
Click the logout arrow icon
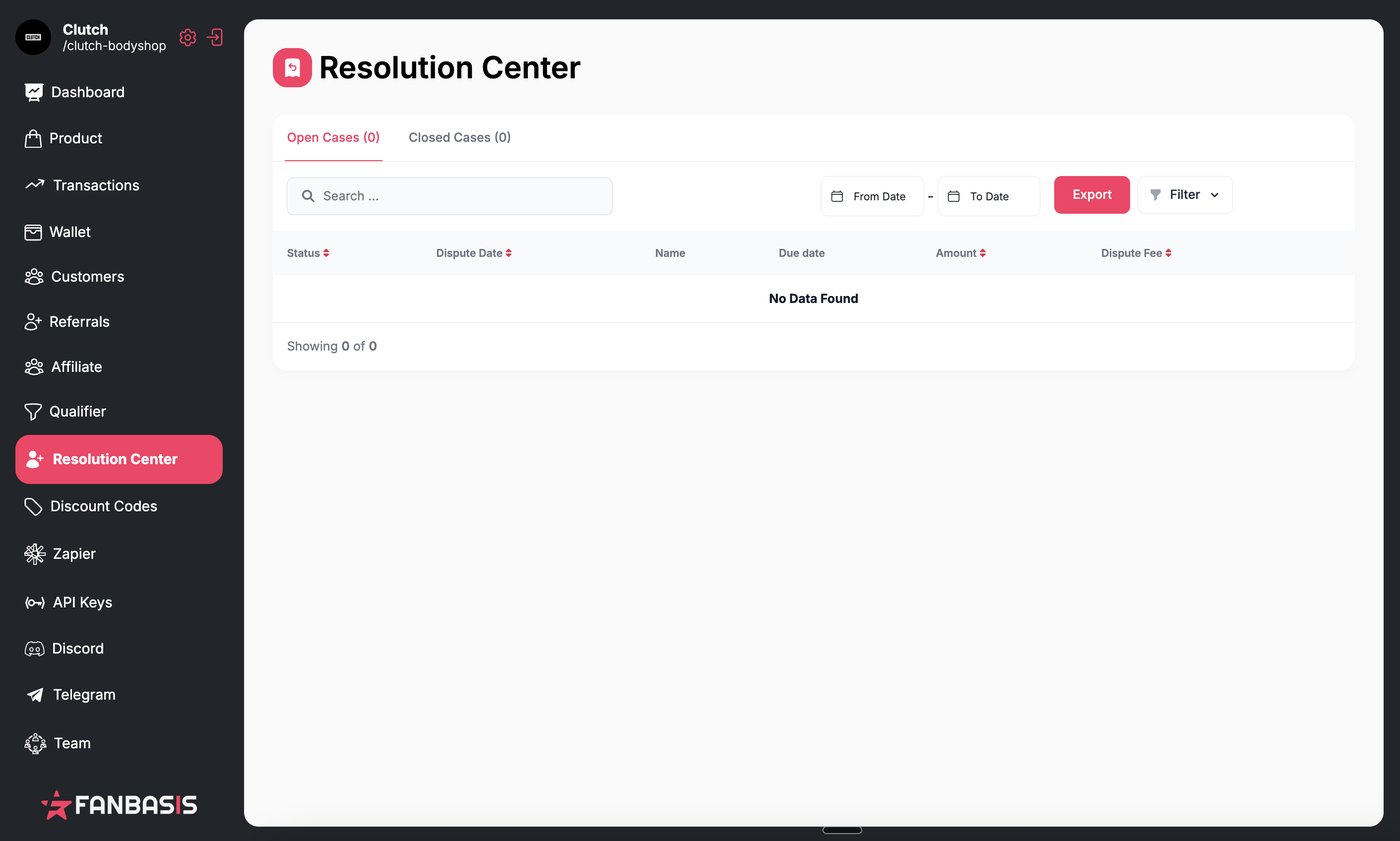click(x=215, y=37)
